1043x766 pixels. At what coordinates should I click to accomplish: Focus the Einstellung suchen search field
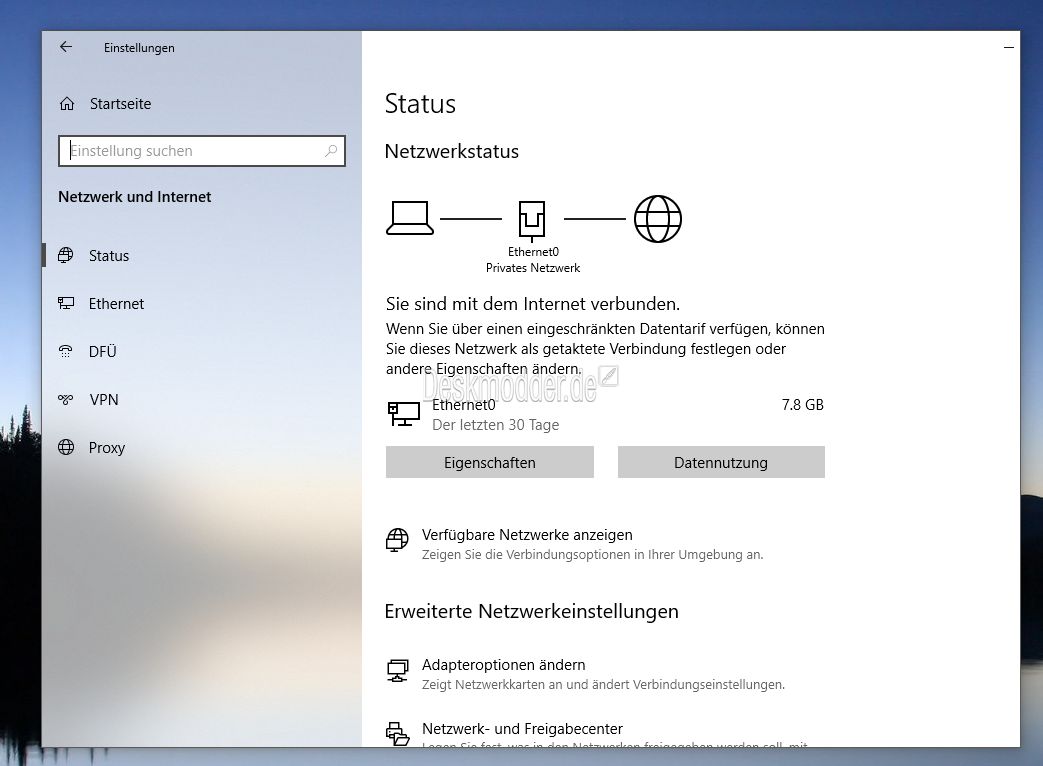pos(202,151)
